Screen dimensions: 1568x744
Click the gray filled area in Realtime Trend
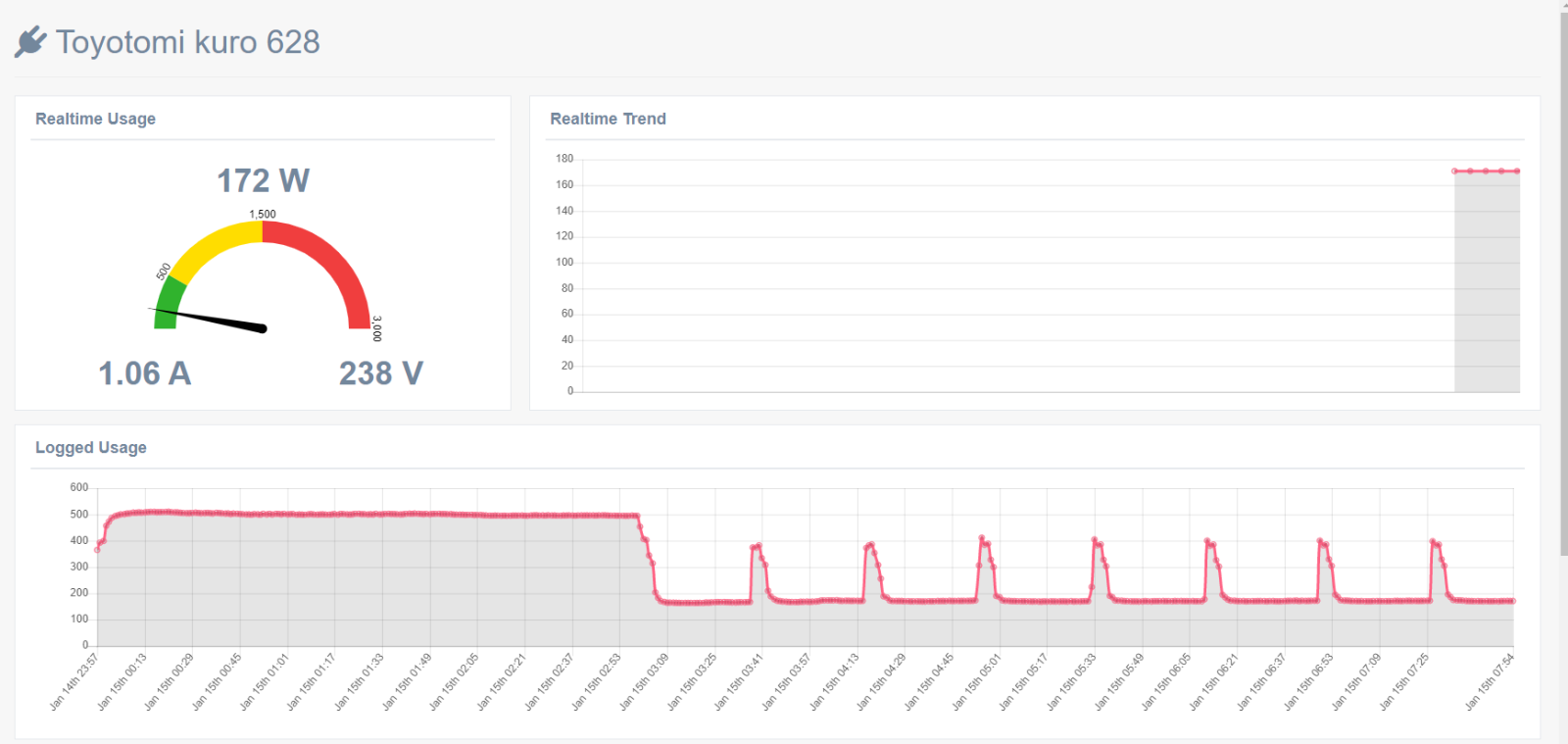pyautogui.click(x=1487, y=284)
